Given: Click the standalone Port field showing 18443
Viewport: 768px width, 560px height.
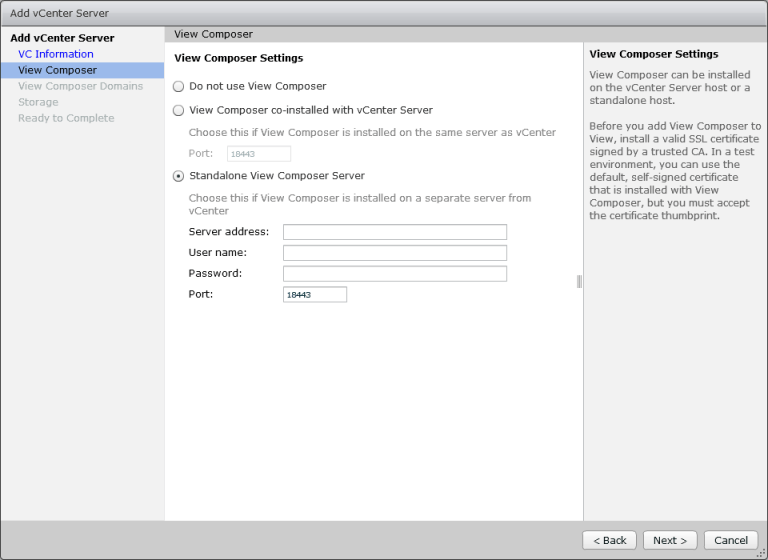Looking at the screenshot, I should click(315, 294).
